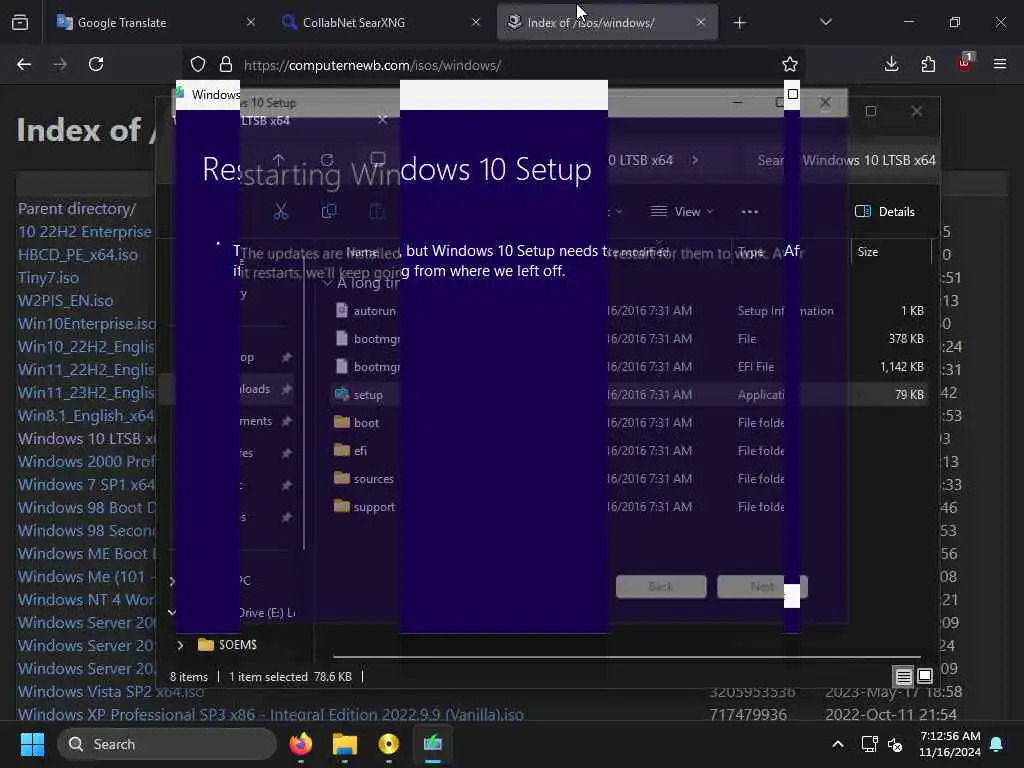Viewport: 1024px width, 768px height.
Task: Open the Firefox downloads panel
Action: point(891,64)
